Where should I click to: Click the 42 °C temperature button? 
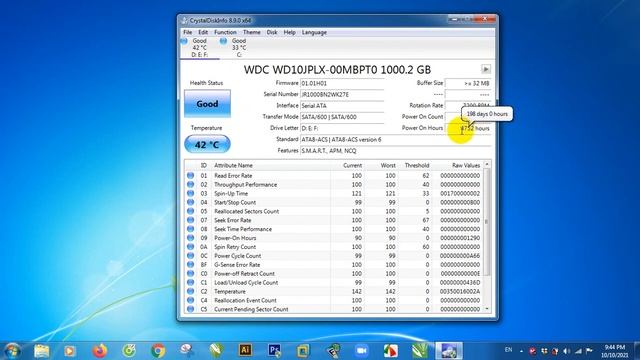(x=207, y=144)
